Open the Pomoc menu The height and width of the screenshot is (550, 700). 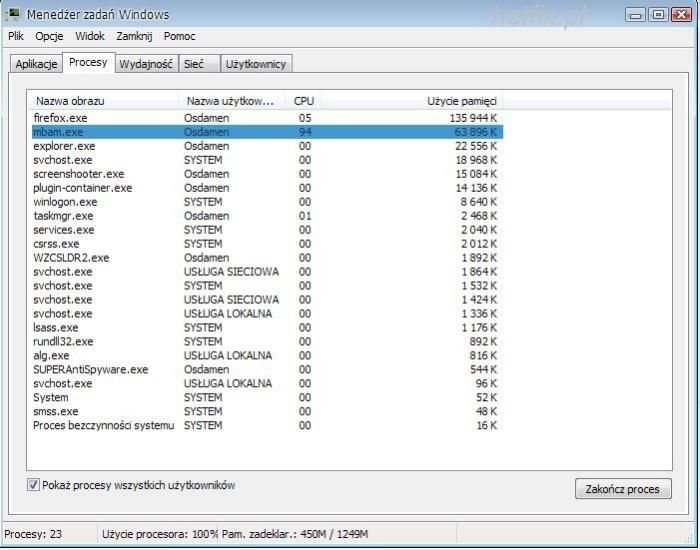coord(180,36)
